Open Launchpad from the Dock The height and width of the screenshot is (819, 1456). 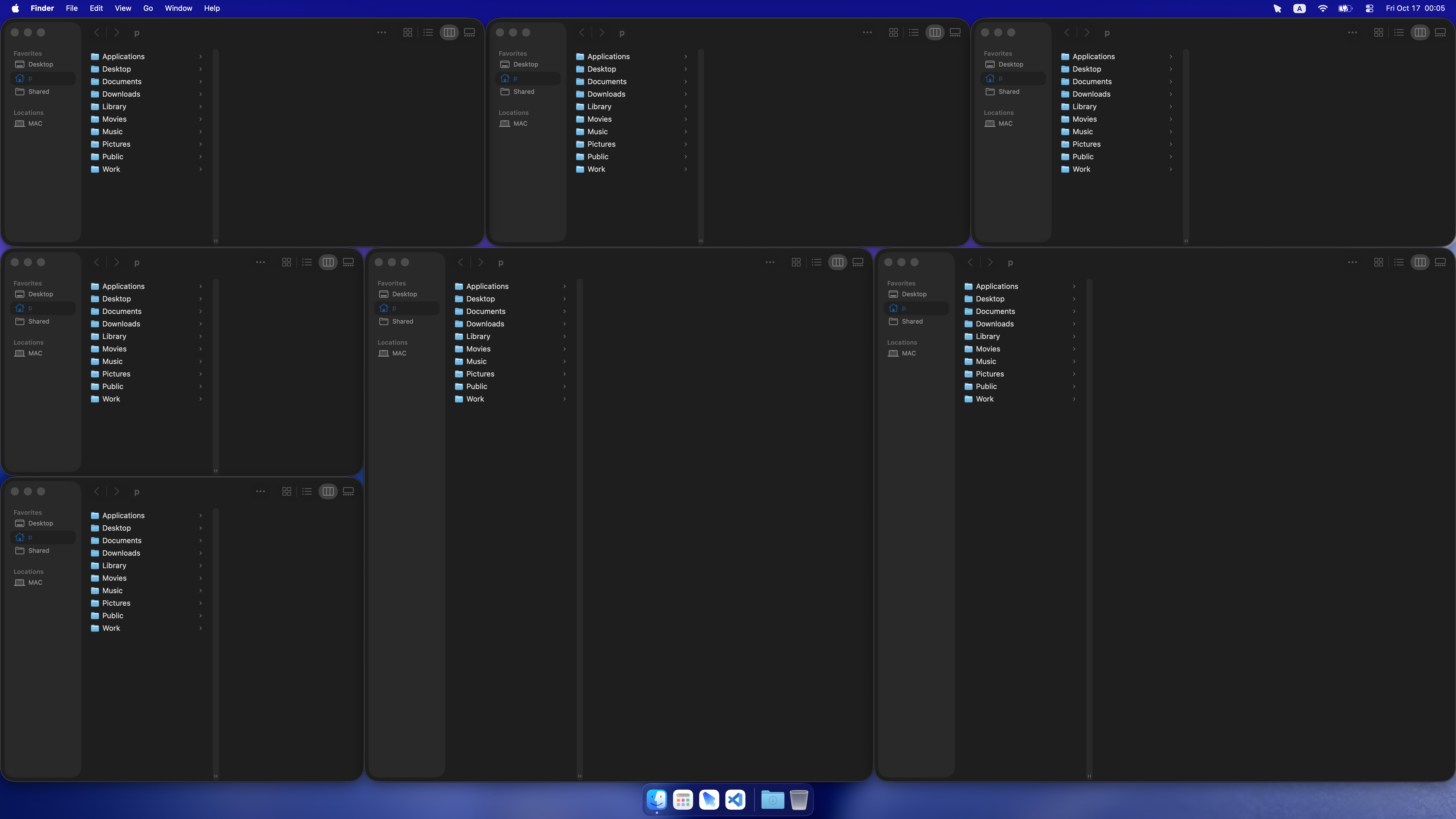[683, 800]
